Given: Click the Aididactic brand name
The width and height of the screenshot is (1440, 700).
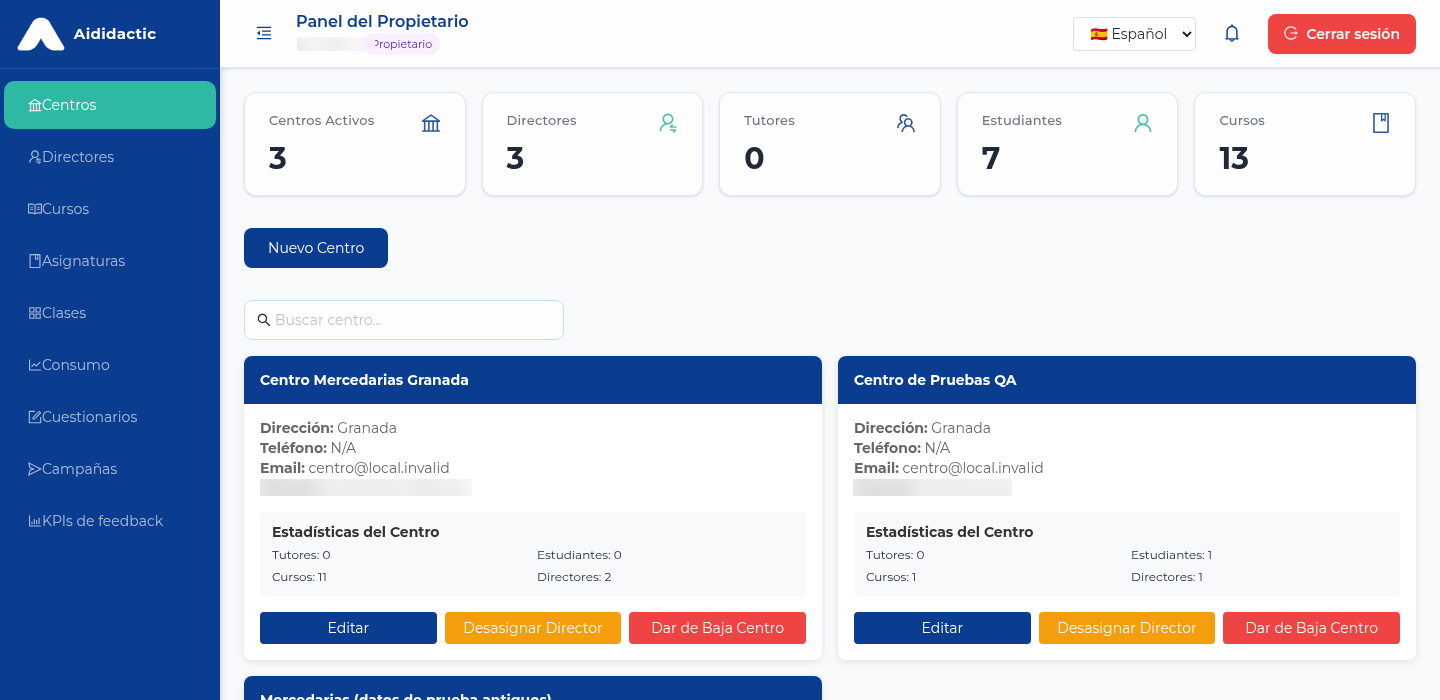Looking at the screenshot, I should [115, 34].
